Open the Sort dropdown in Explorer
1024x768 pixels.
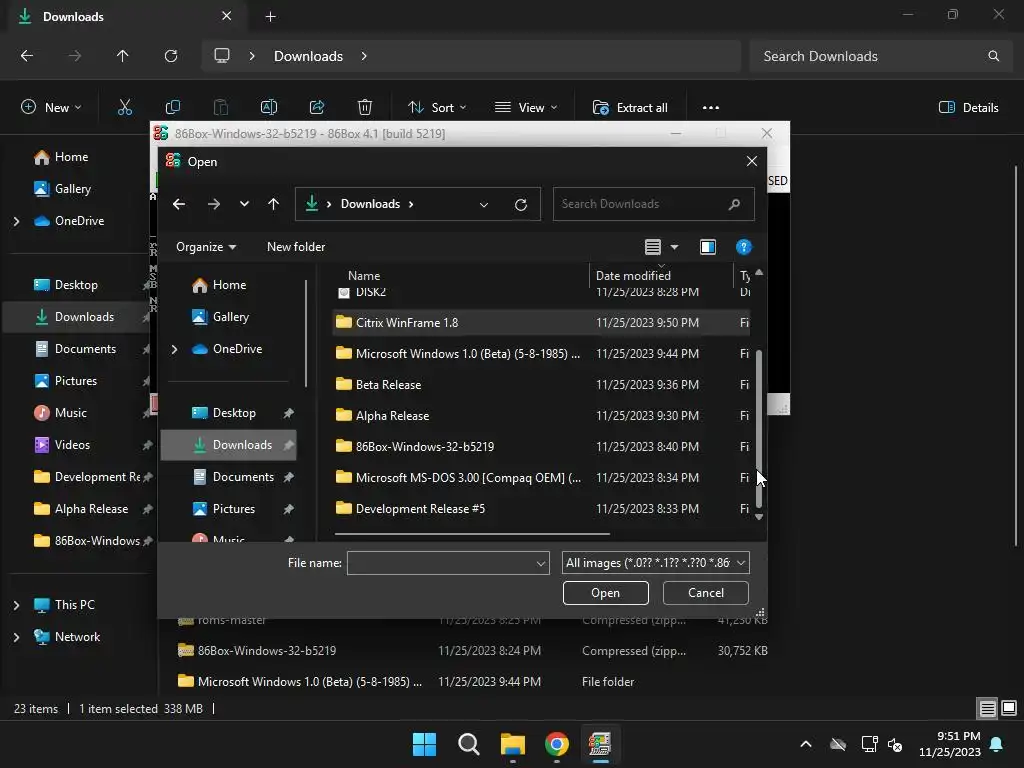click(436, 108)
